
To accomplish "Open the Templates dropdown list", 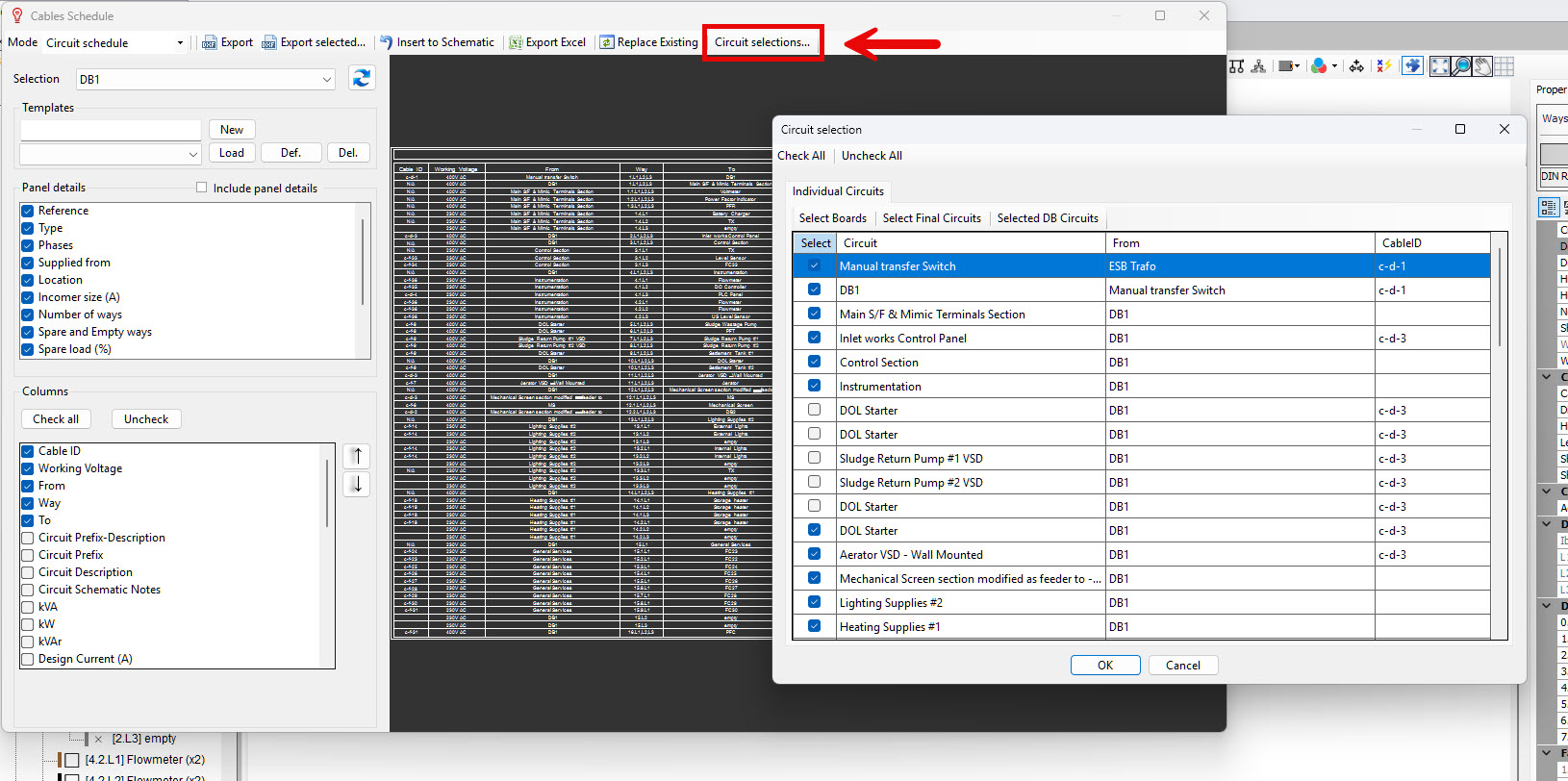I will point(192,154).
